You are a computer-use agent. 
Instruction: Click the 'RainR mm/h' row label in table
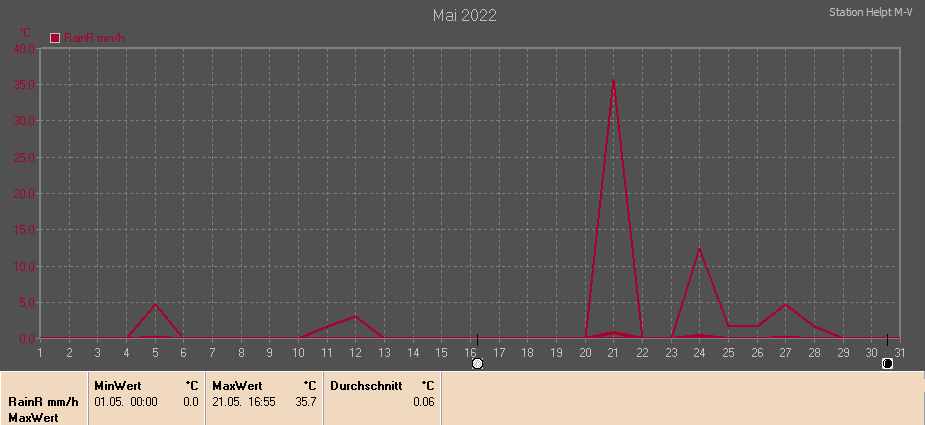(x=43, y=402)
